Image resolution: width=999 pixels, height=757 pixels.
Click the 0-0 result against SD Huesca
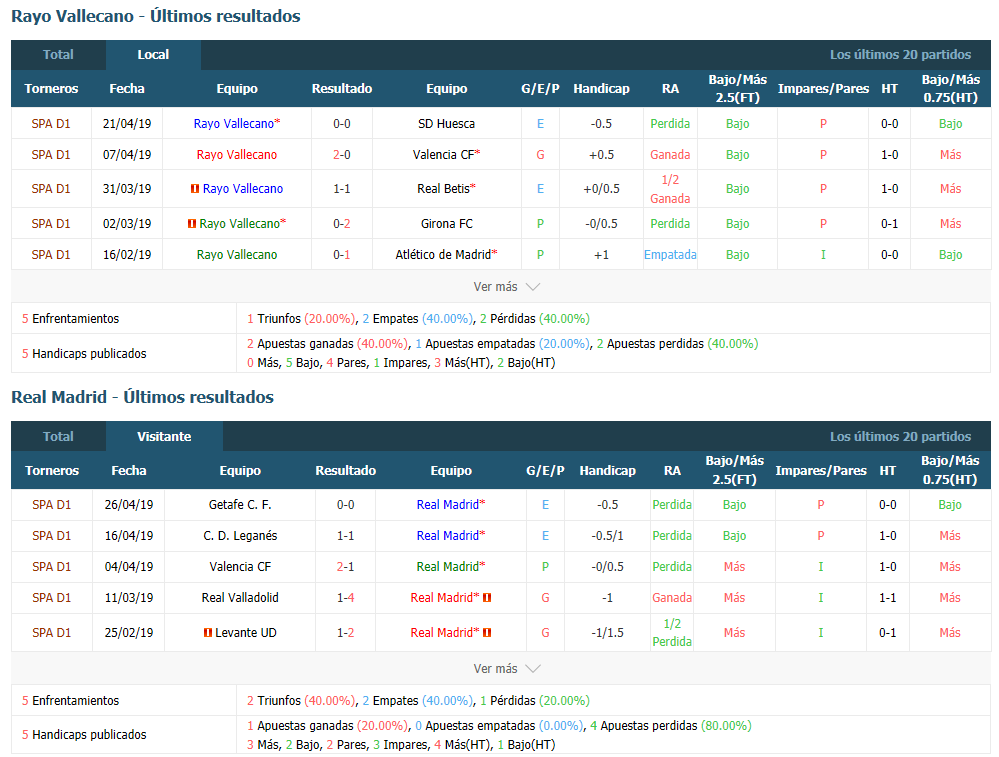[x=342, y=124]
